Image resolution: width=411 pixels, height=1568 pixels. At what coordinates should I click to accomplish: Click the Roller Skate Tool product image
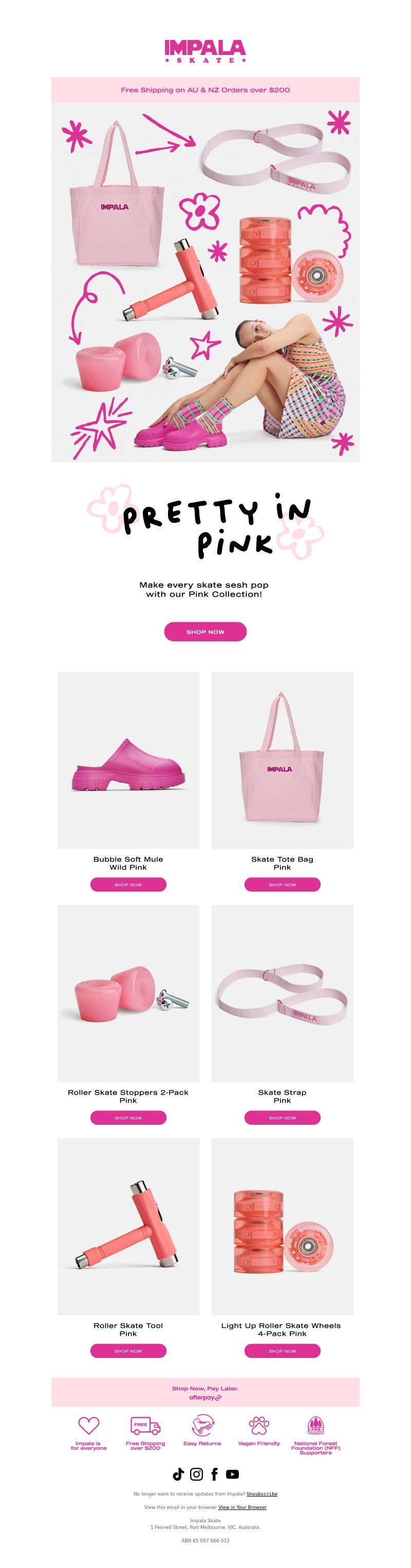pos(128,1226)
